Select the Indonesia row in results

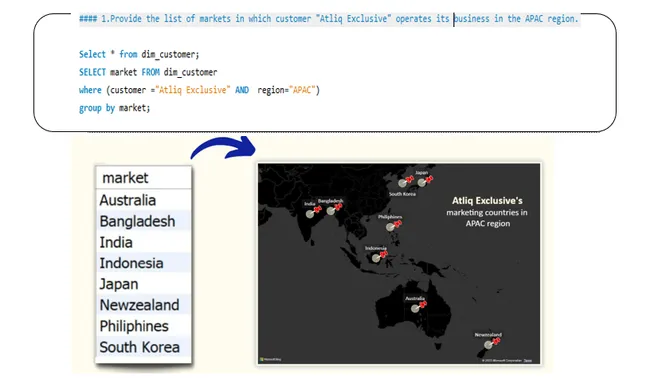click(143, 263)
